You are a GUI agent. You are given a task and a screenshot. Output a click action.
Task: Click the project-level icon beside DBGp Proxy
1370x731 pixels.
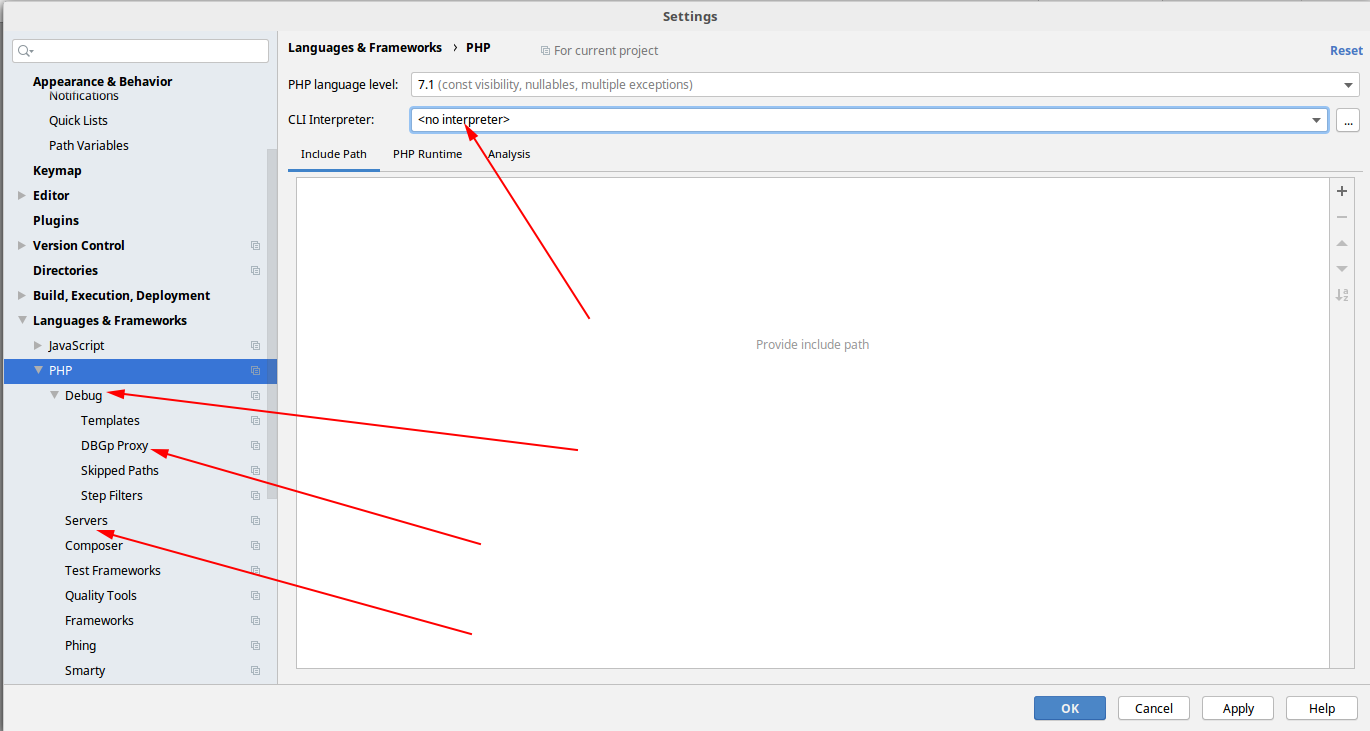pos(255,446)
